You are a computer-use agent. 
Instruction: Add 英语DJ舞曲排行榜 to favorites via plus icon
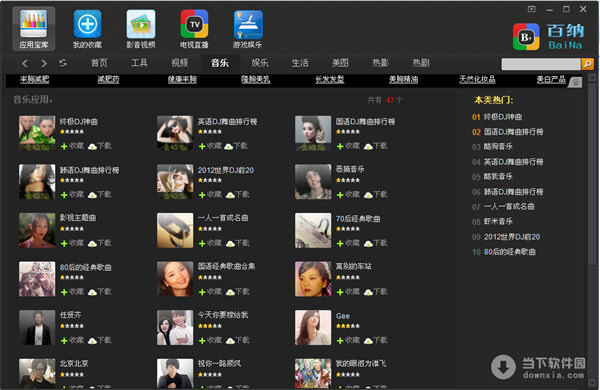[x=202, y=146]
